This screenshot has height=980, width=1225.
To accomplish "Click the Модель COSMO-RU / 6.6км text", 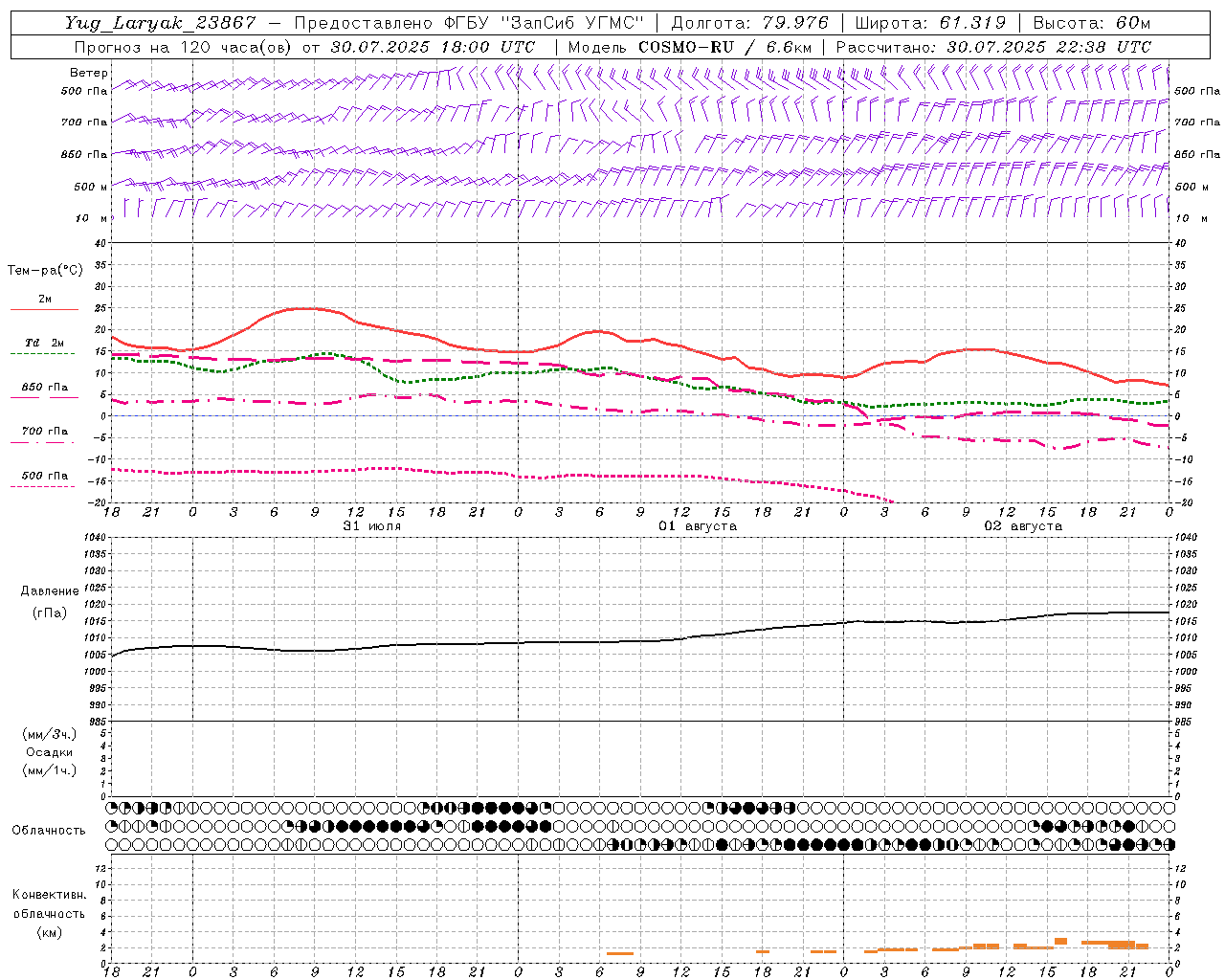I will 690,47.
